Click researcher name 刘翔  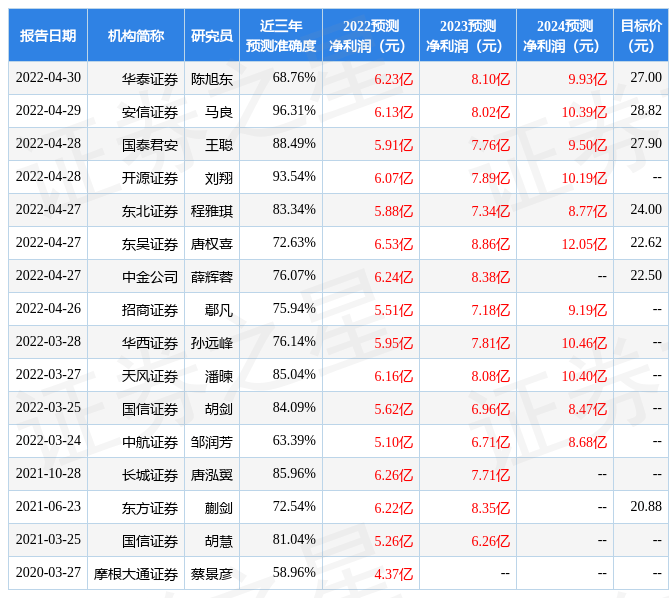coord(219,178)
